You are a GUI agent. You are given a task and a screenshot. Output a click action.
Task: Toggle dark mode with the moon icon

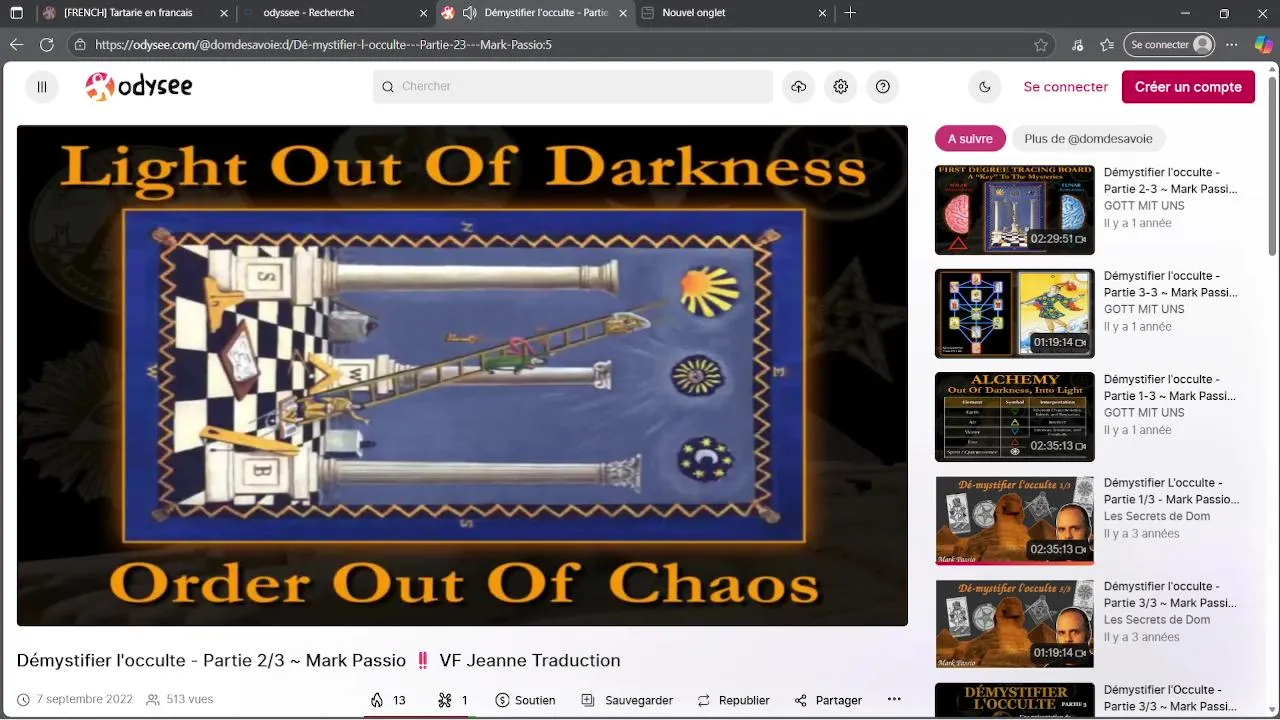985,87
